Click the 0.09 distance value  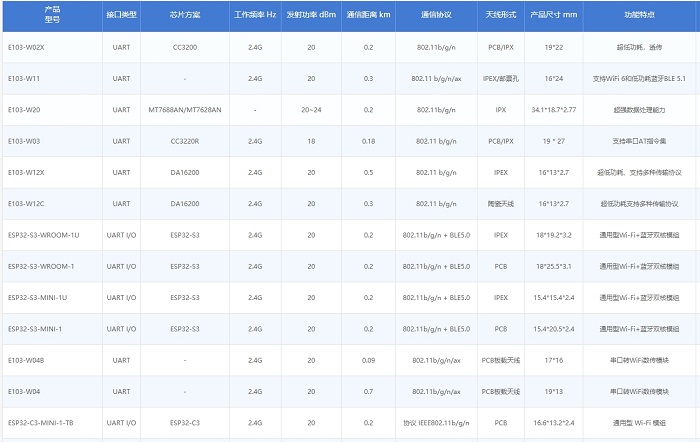[x=368, y=360]
